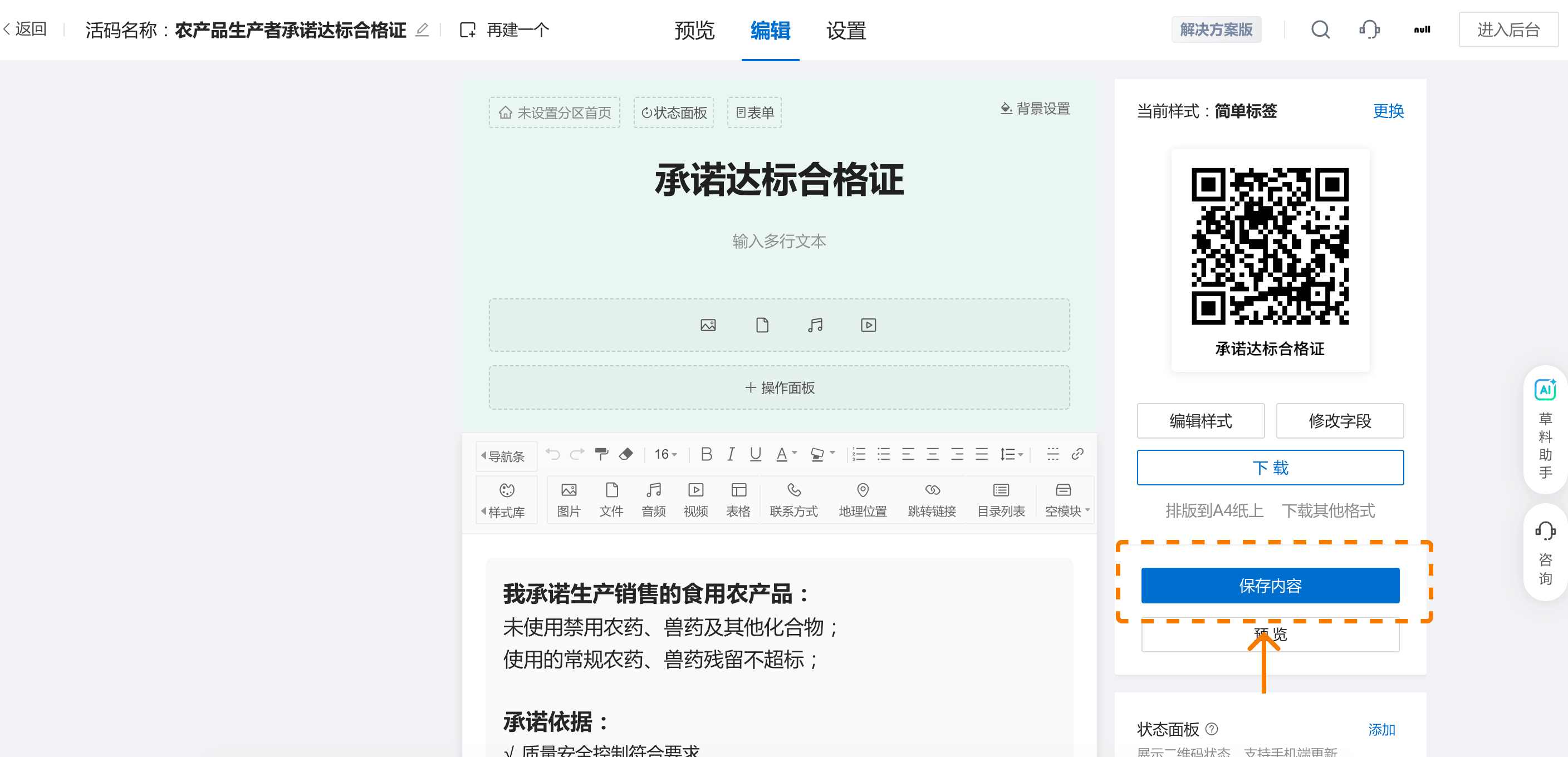
Task: Switch to the 预览 tab
Action: click(693, 31)
